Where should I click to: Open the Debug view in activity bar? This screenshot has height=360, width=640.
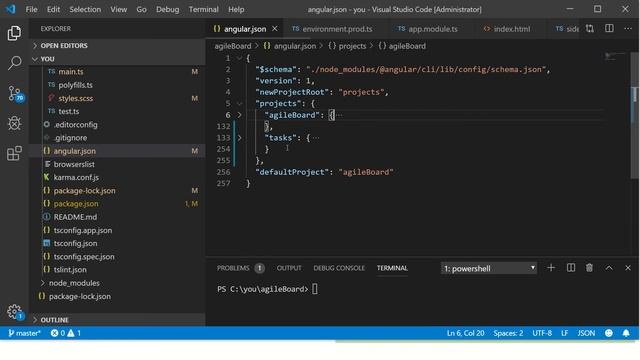tap(14, 123)
